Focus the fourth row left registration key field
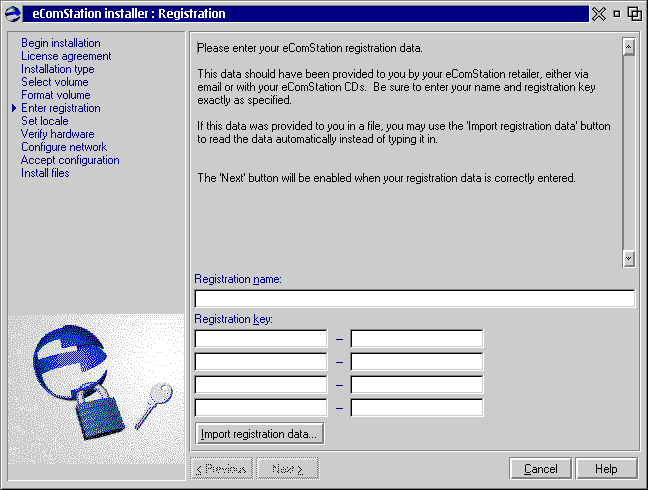Viewport: 648px width, 490px height. 261,408
